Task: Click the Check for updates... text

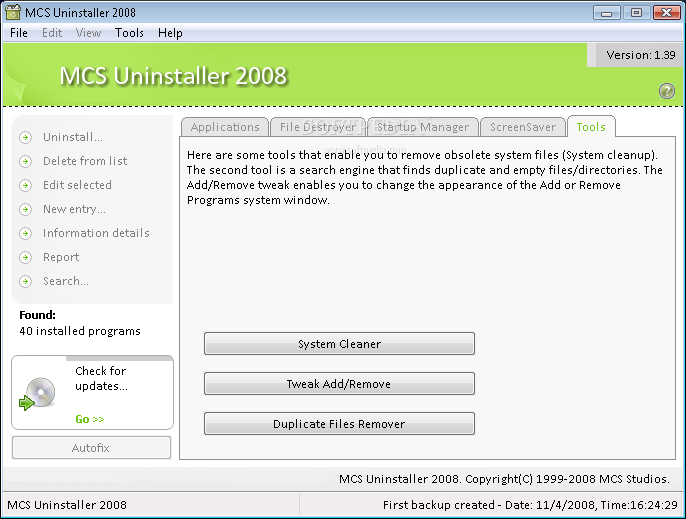Action: [x=101, y=379]
